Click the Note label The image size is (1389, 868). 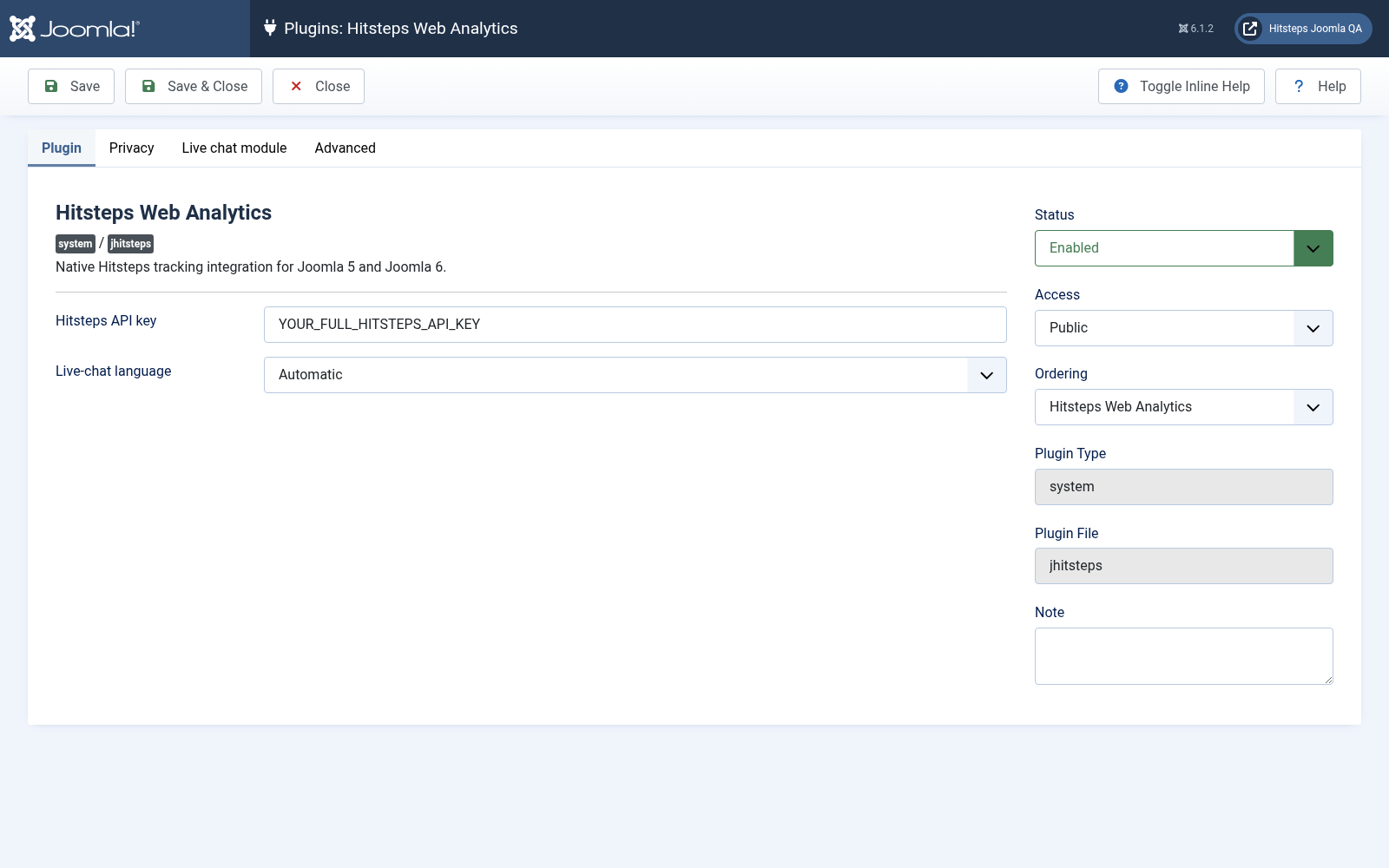pos(1050,613)
